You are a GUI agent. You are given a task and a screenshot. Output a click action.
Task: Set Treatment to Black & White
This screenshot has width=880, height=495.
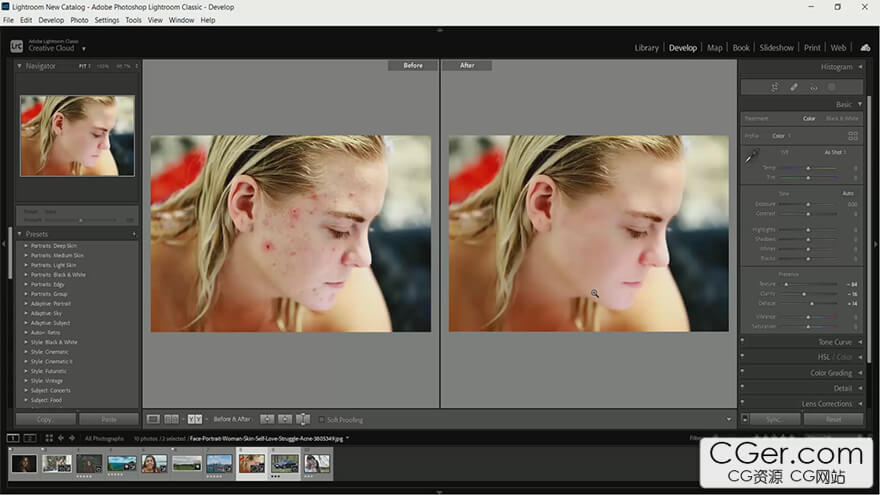[x=842, y=118]
